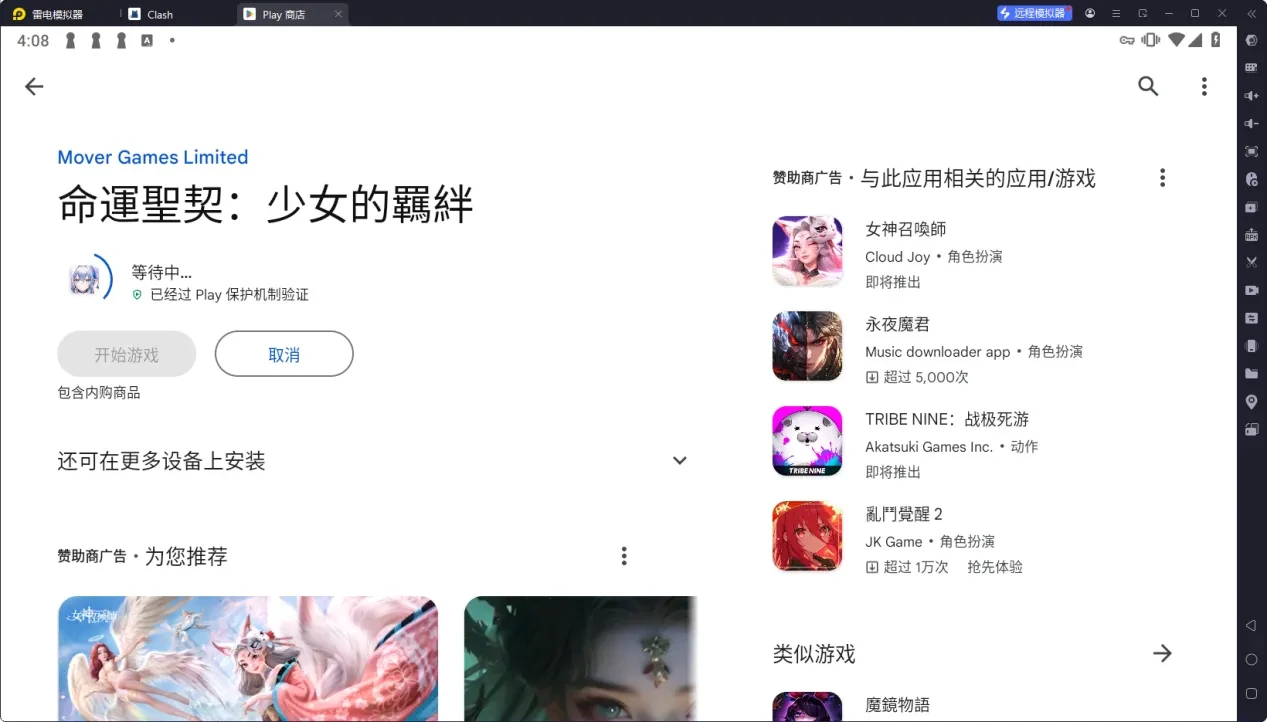Click the install APK icon in sidebar
Viewport: 1267px width, 722px height.
(x=1251, y=235)
